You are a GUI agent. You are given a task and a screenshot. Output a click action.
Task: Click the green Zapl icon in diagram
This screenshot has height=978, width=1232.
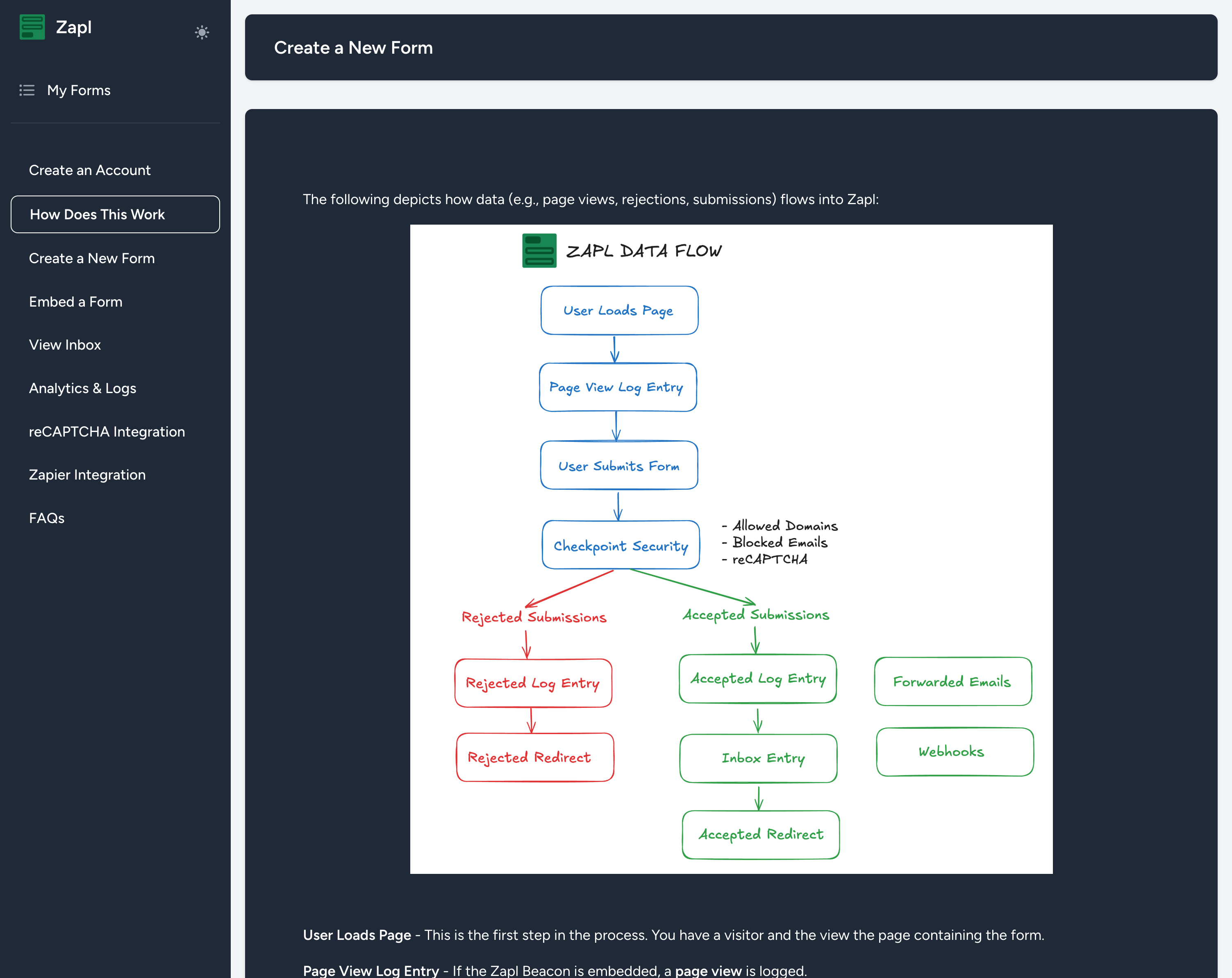click(539, 250)
